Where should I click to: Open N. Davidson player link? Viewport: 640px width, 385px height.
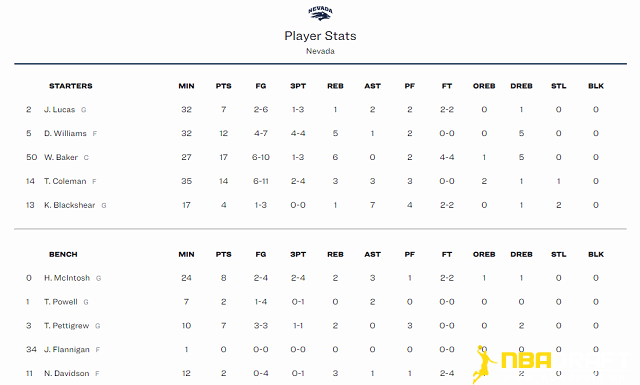tap(67, 374)
